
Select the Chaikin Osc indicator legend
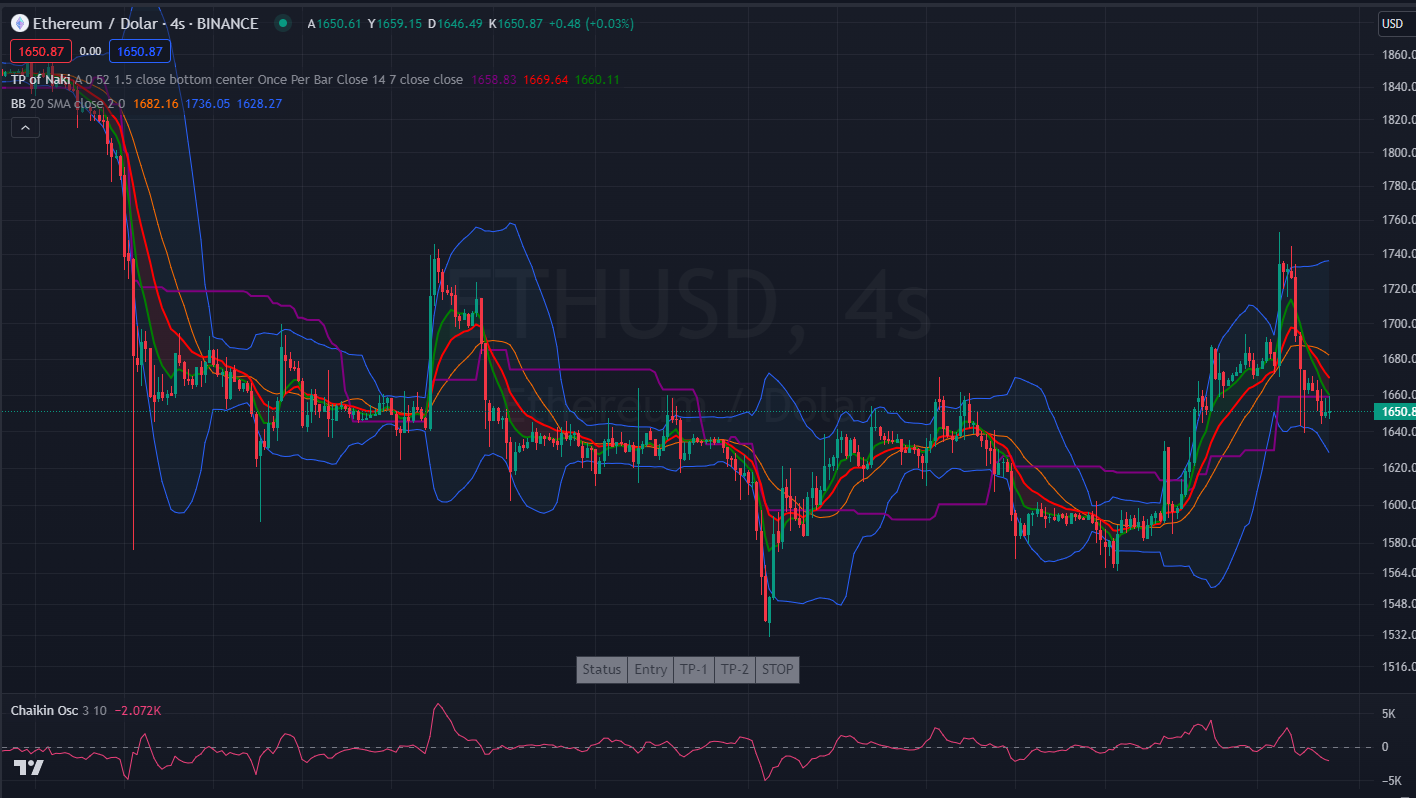tap(57, 710)
